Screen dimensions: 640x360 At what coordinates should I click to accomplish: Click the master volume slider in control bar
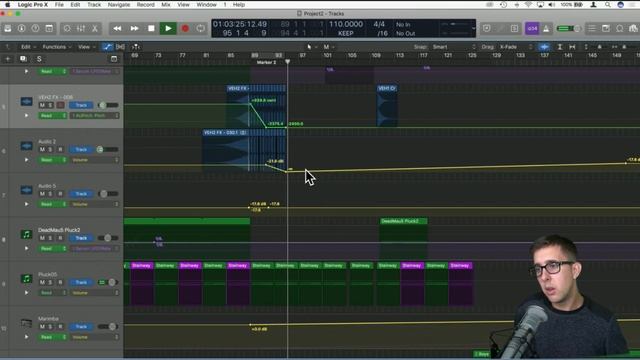pyautogui.click(x=569, y=29)
